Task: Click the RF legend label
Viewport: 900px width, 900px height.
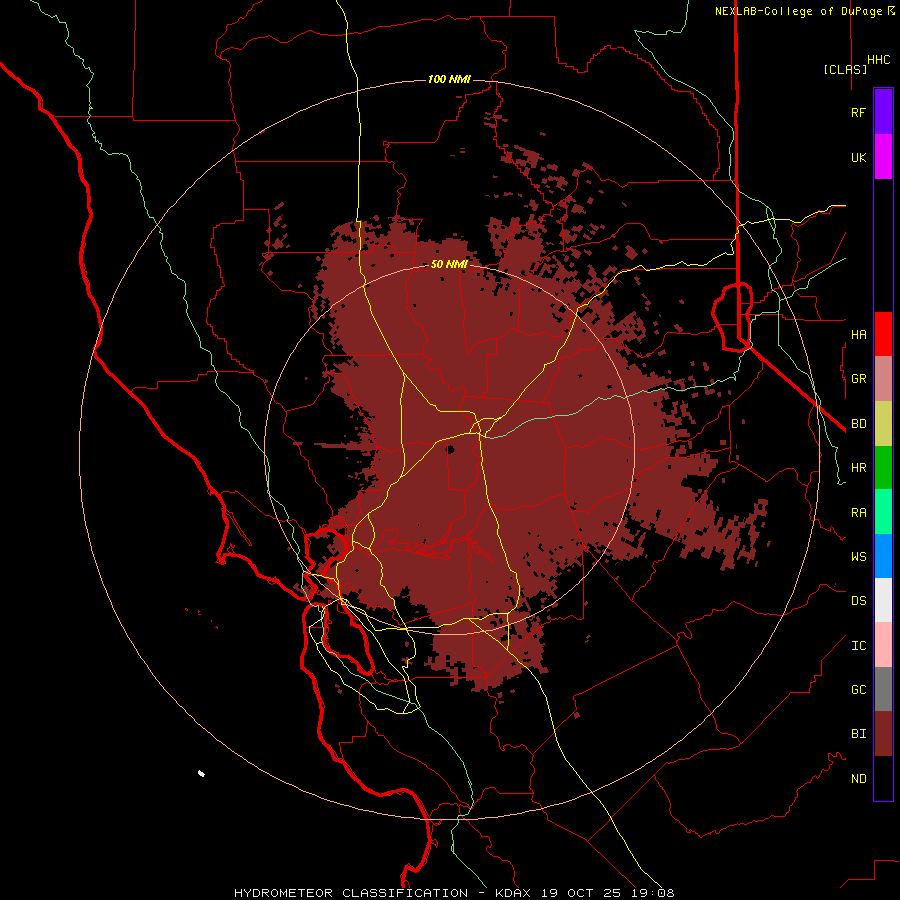Action: [858, 112]
